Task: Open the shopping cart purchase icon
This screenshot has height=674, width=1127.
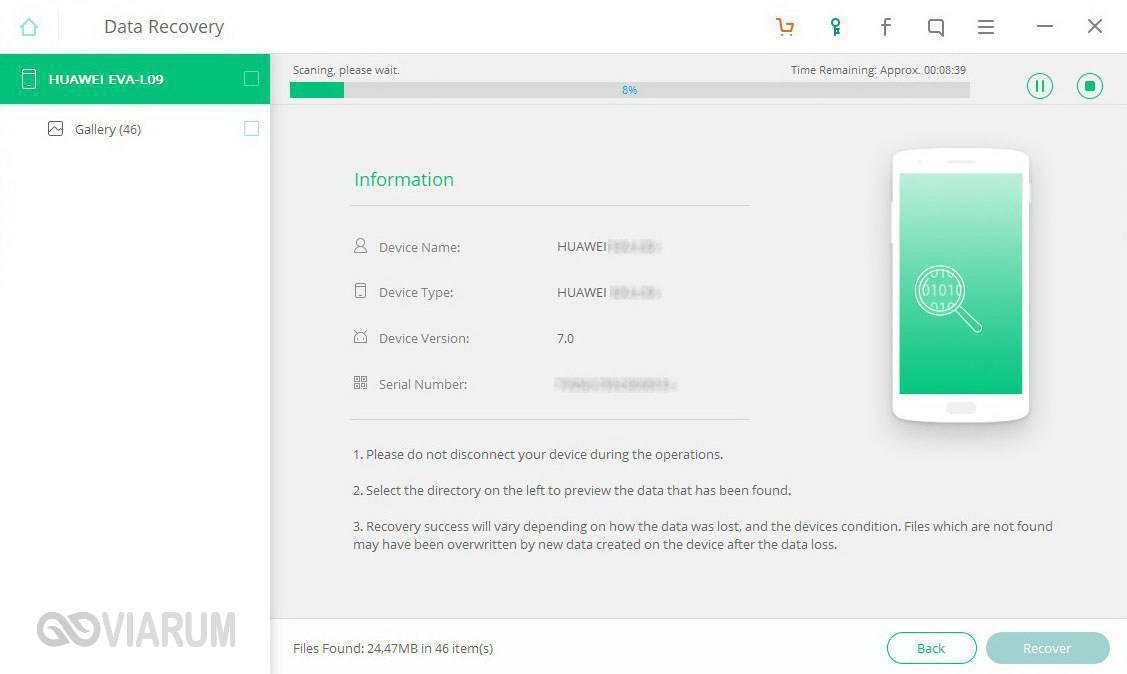Action: [x=785, y=27]
